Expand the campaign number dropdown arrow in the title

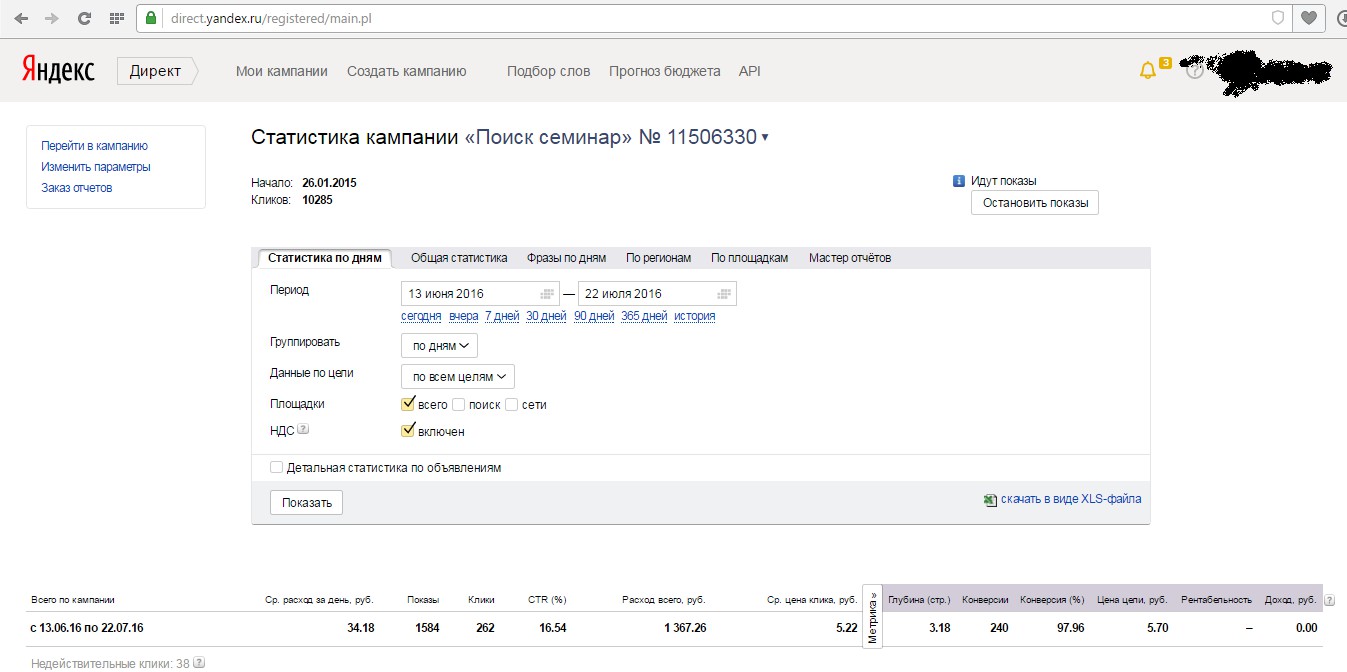pyautogui.click(x=765, y=138)
